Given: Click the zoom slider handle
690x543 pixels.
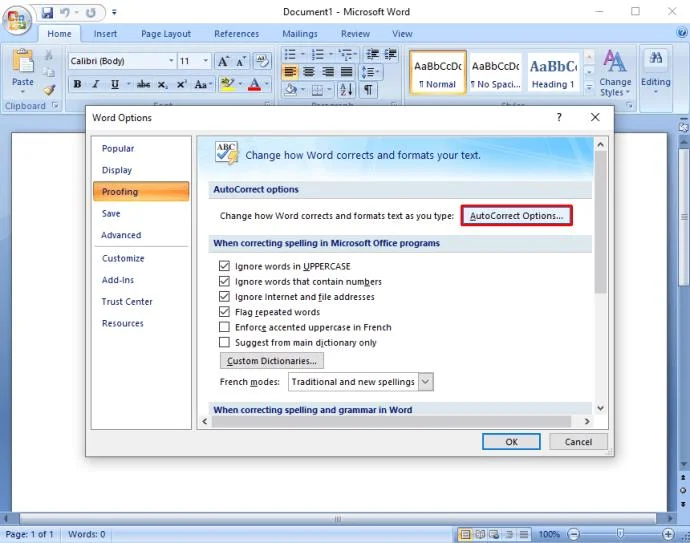Looking at the screenshot, I should pyautogui.click(x=620, y=534).
